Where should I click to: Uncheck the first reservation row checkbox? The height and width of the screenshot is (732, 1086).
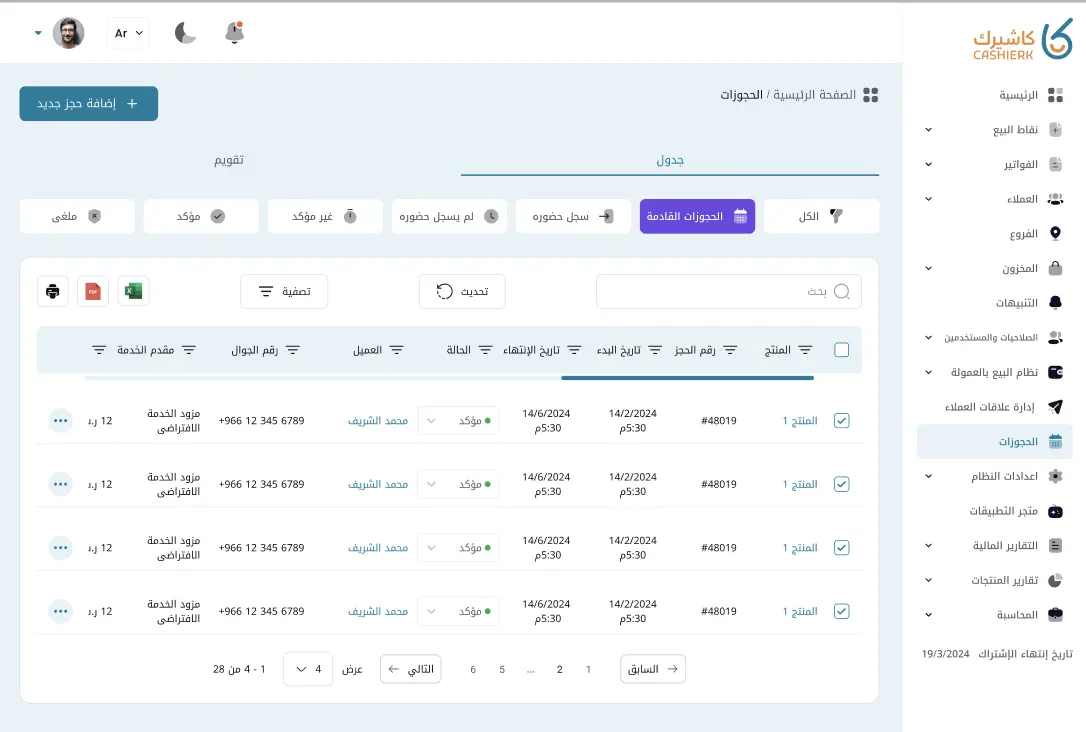[841, 421]
